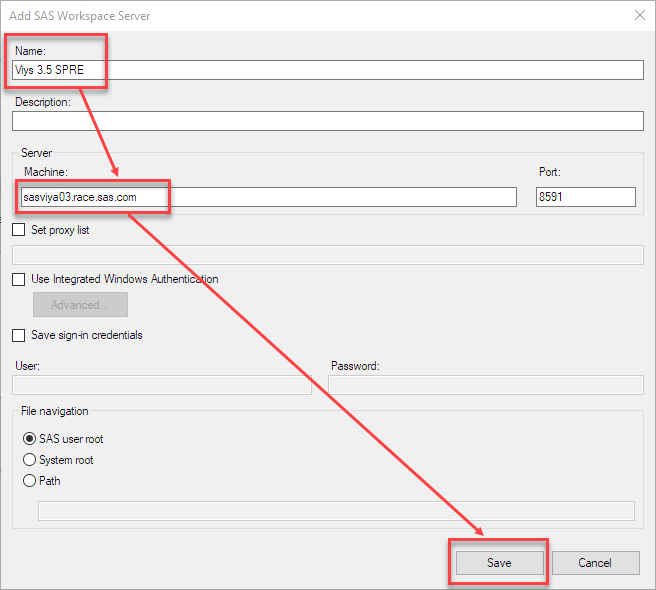This screenshot has width=656, height=590.
Task: Tick the Save sign-in credentials checkbox
Action: click(x=18, y=335)
